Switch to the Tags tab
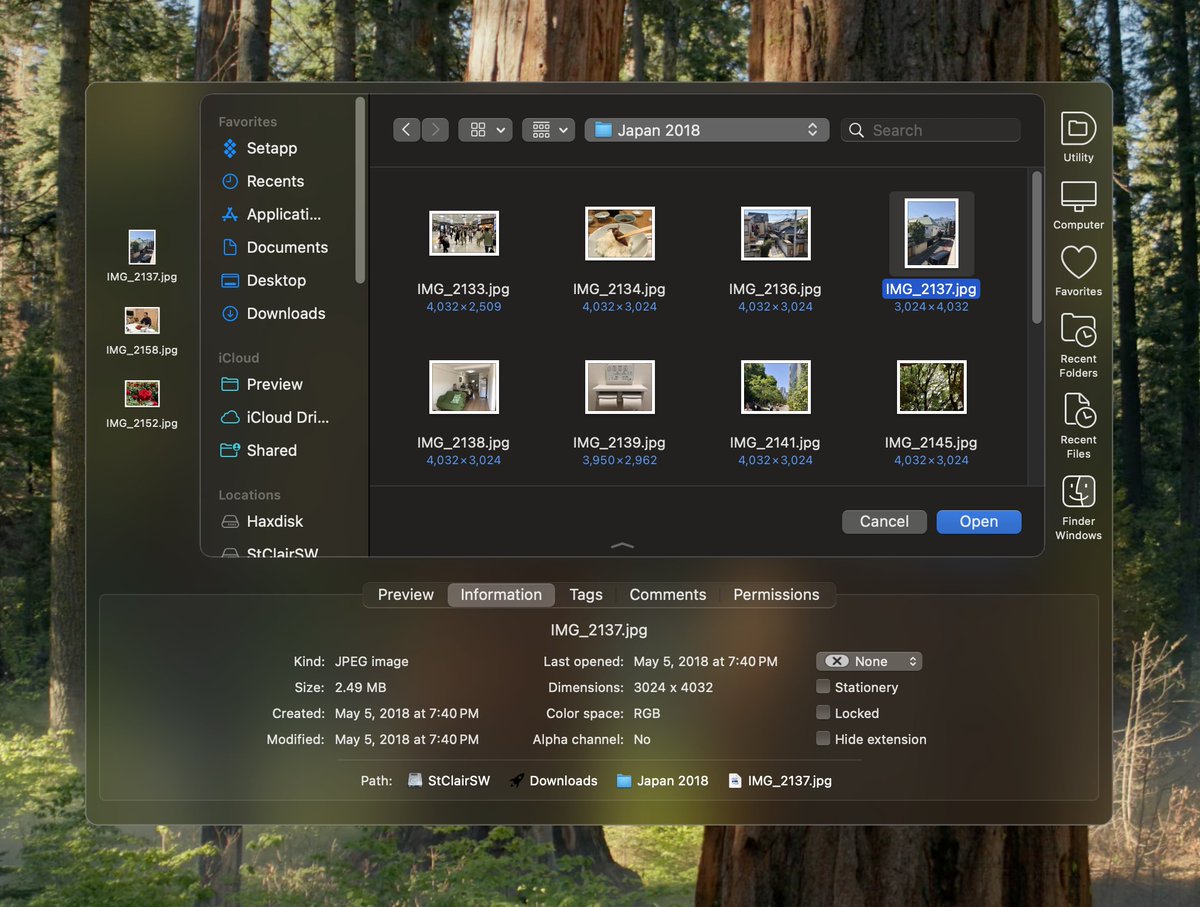Screen dimensions: 1200x907 (x=586, y=594)
